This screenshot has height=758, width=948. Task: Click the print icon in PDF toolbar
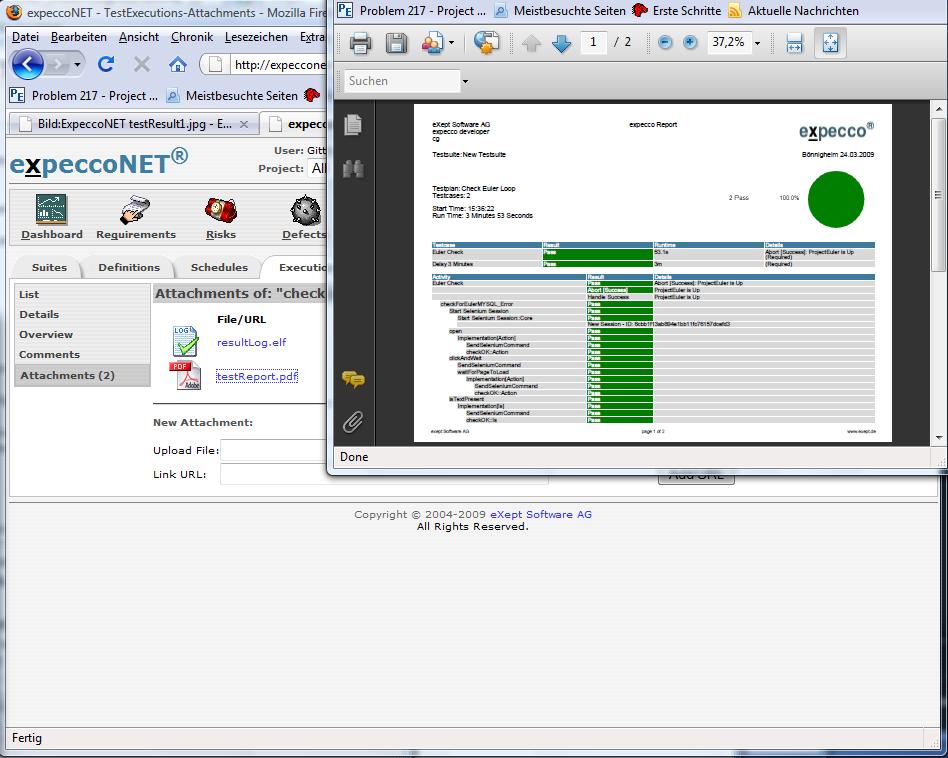click(x=360, y=43)
